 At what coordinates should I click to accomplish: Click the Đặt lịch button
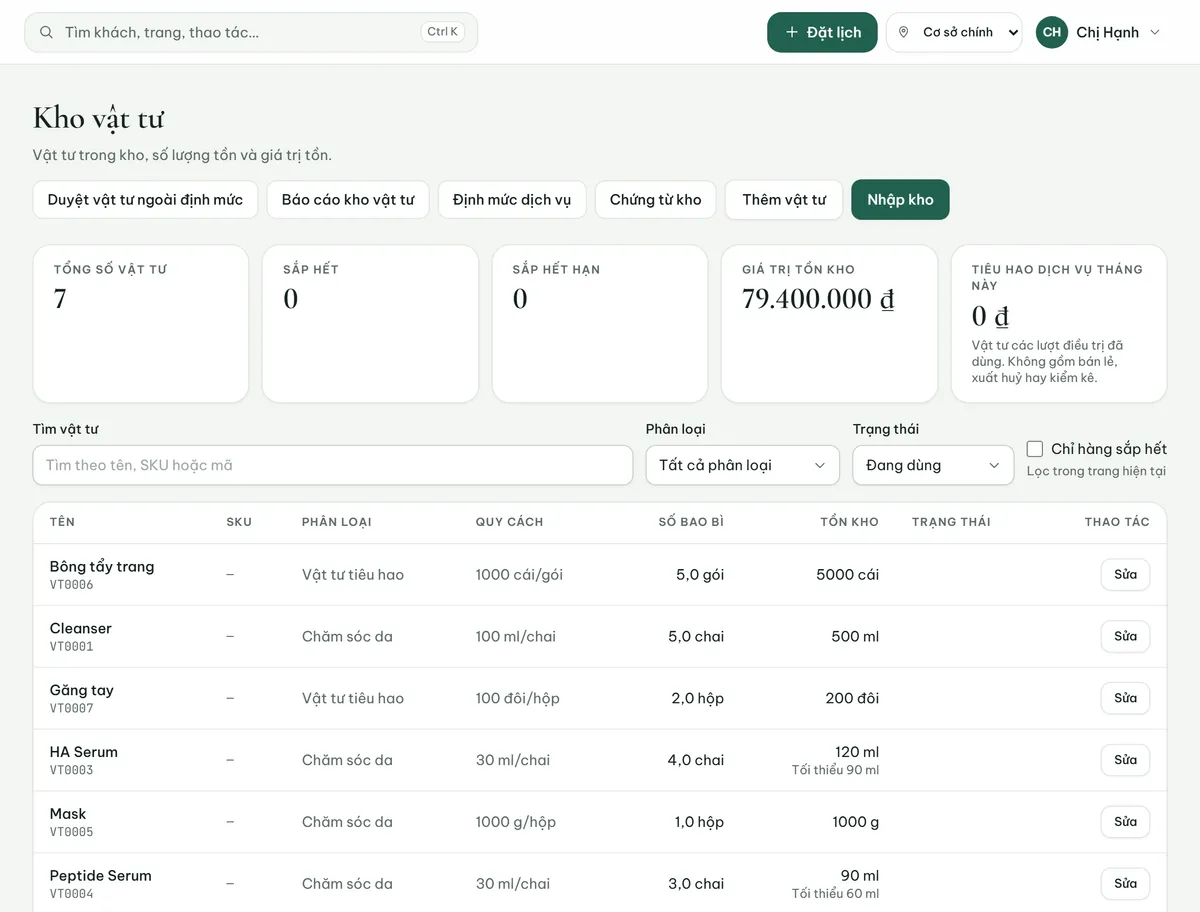(822, 32)
